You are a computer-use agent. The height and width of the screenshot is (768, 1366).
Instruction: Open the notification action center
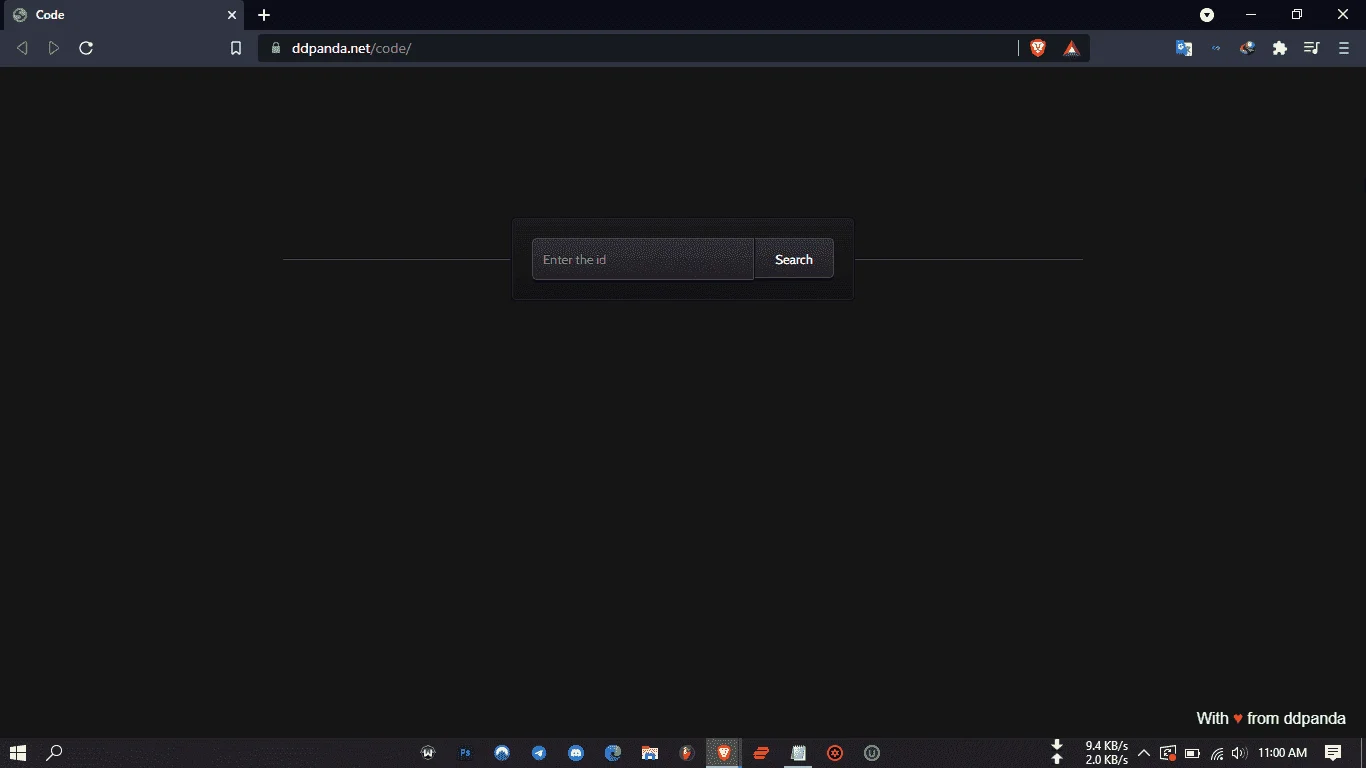(x=1333, y=753)
